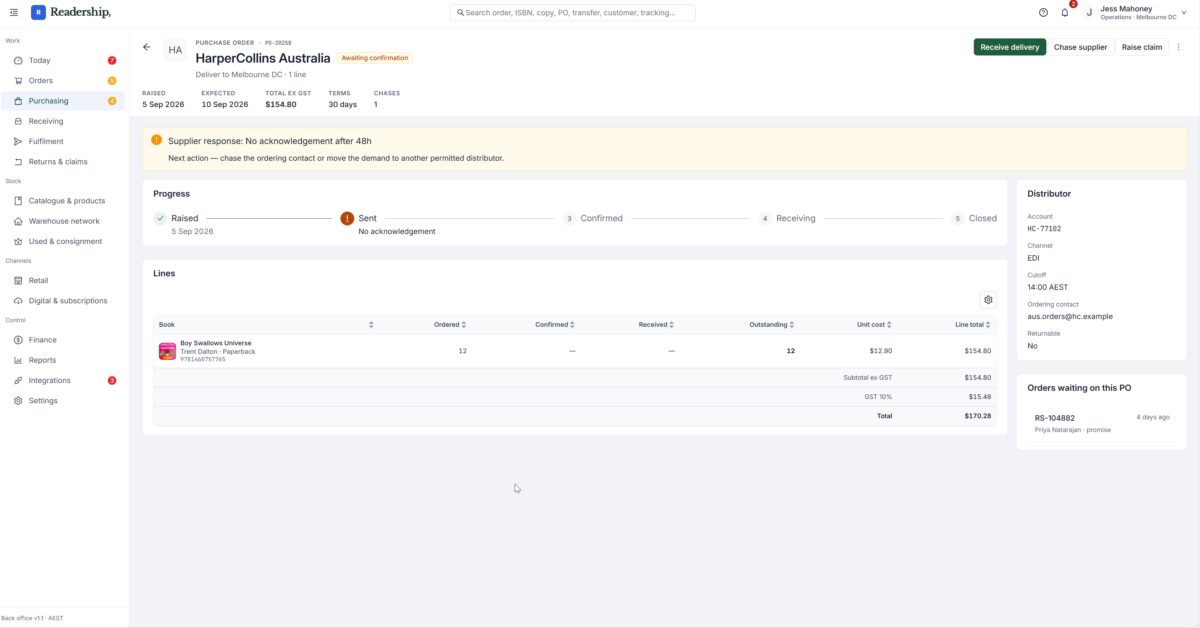Sort by the Book column
The image size is (1200, 628).
pyautogui.click(x=265, y=325)
